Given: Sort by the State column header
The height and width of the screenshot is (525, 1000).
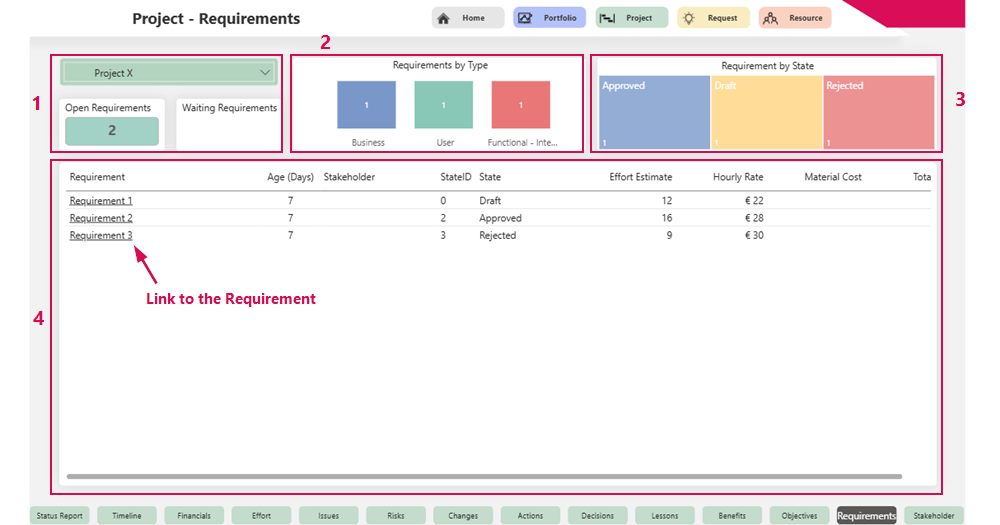Looking at the screenshot, I should pyautogui.click(x=490, y=177).
